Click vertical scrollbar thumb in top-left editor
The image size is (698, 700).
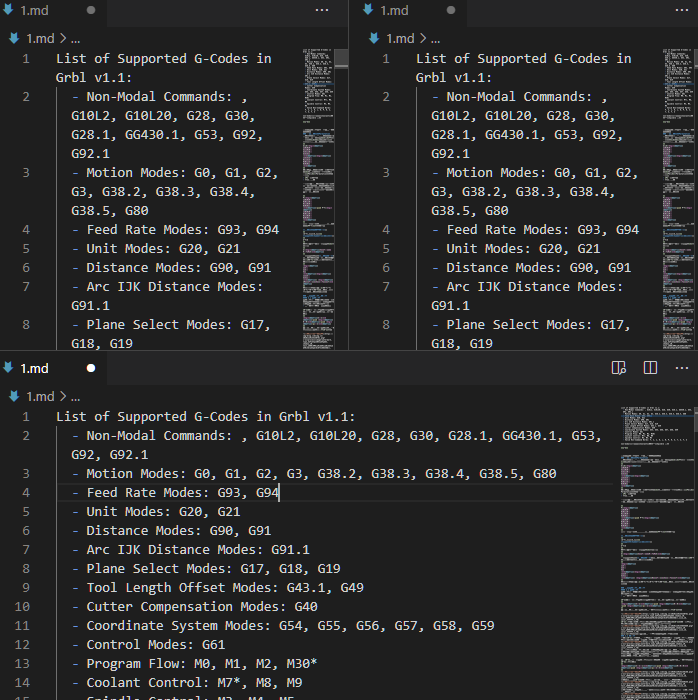pyautogui.click(x=341, y=58)
